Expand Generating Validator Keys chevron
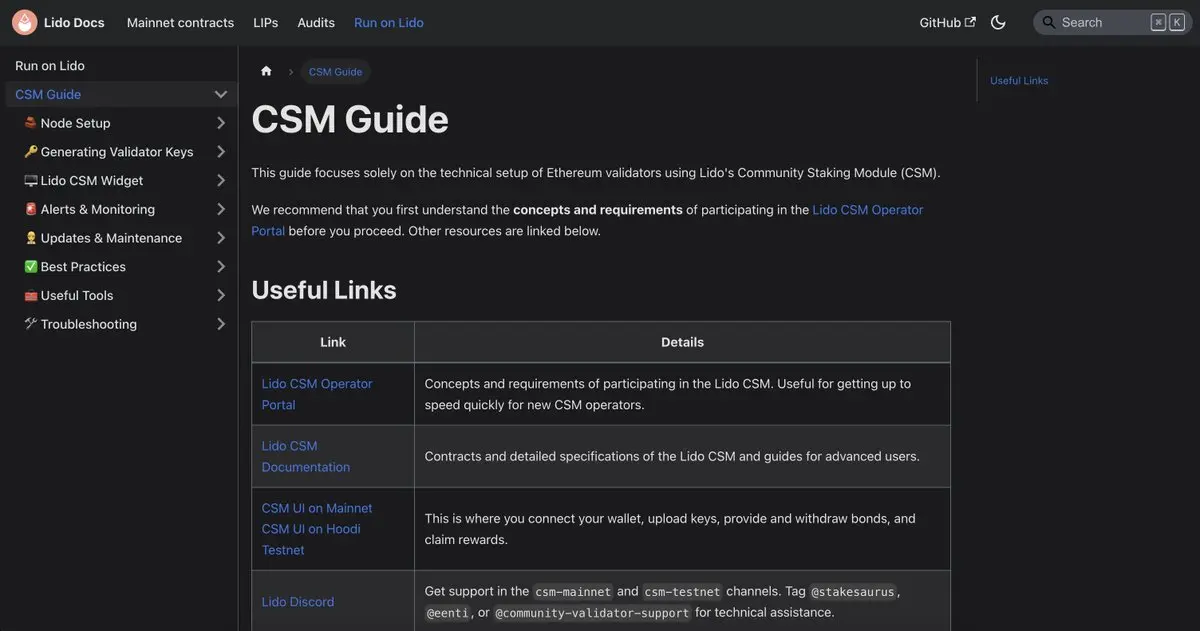The image size is (1200, 631). pyautogui.click(x=221, y=152)
